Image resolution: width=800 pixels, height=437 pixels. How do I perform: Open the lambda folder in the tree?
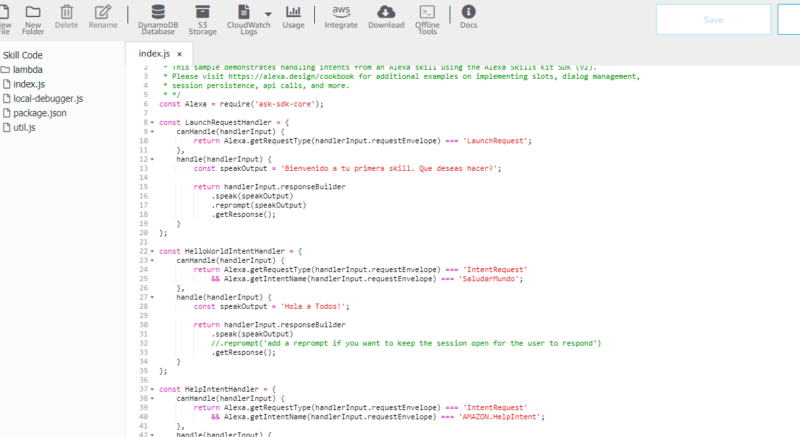(26, 70)
